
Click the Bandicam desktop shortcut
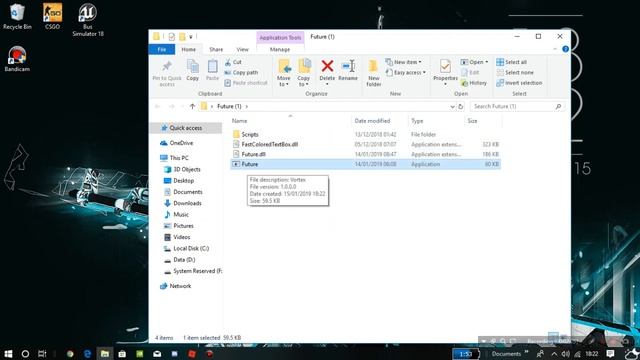click(17, 59)
